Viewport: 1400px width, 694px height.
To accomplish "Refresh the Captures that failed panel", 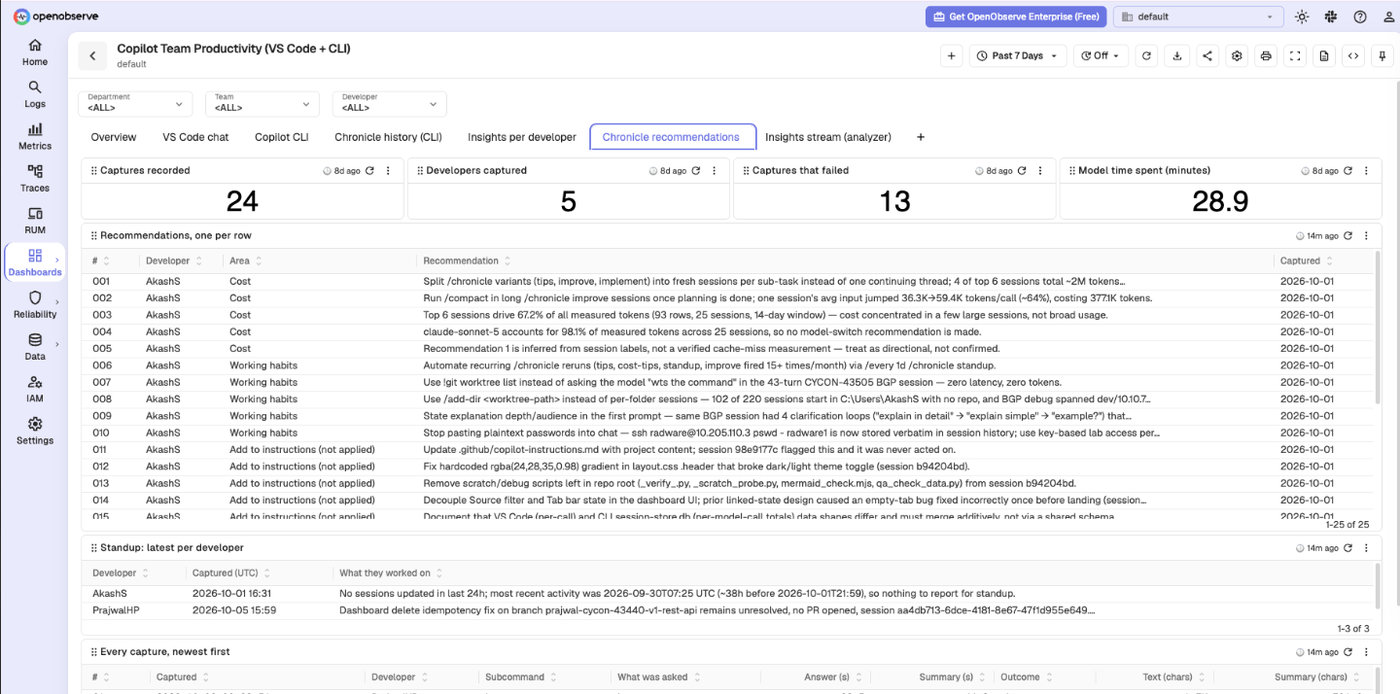I will coord(1022,171).
